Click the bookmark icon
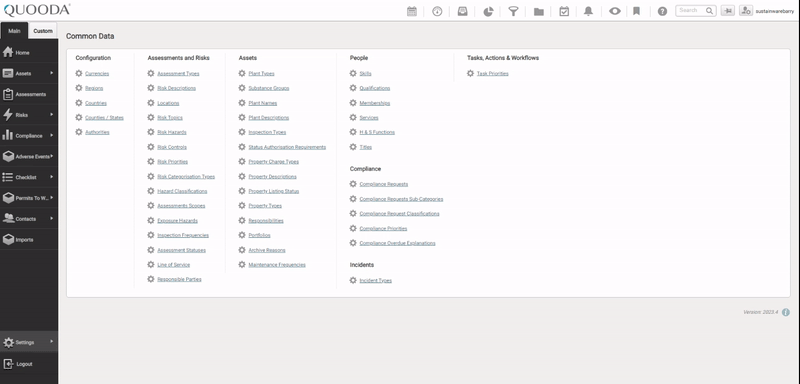 (x=636, y=11)
